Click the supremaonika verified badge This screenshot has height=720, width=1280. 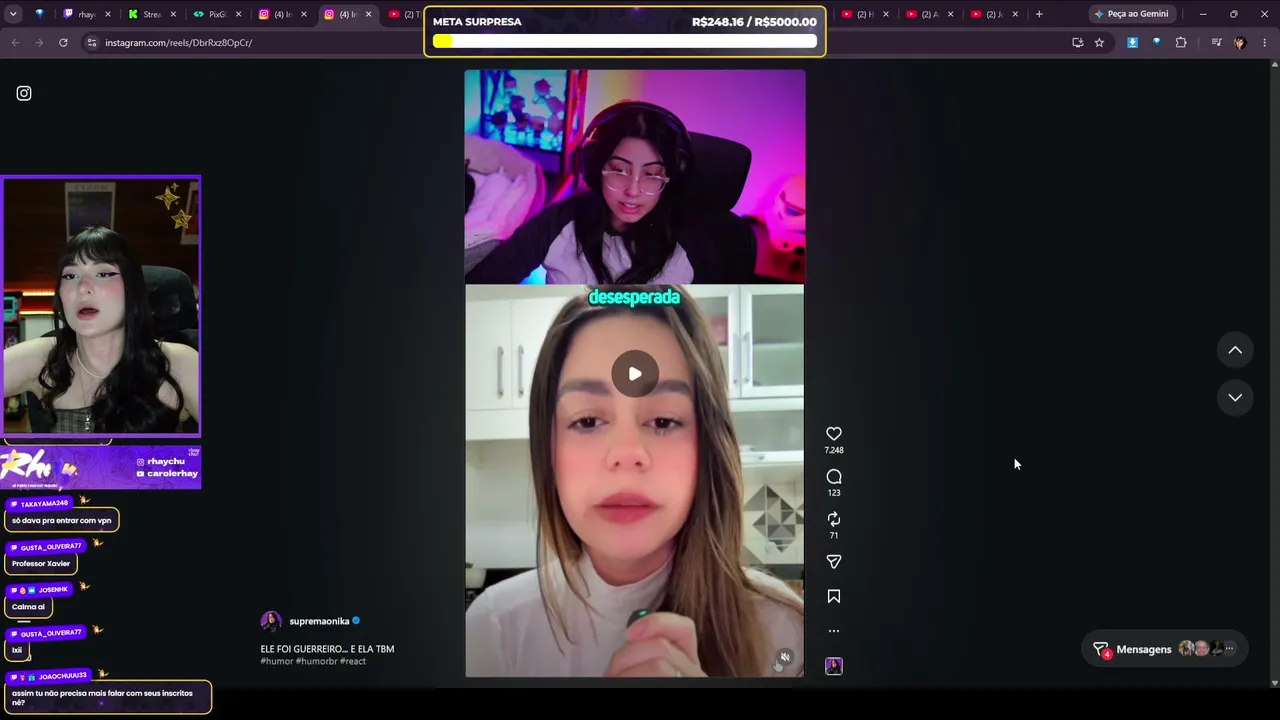tap(356, 621)
